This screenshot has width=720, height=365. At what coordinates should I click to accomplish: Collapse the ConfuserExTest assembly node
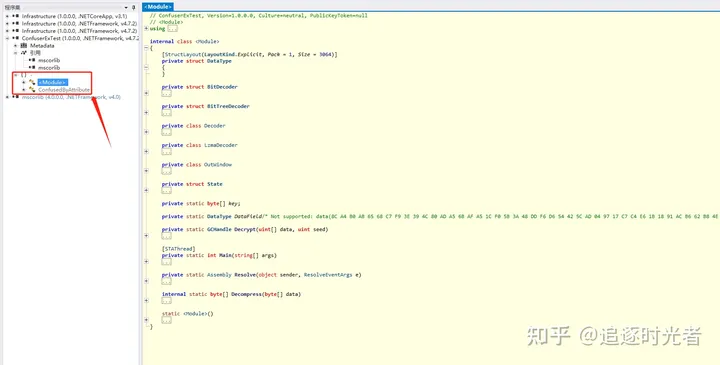coord(7,38)
